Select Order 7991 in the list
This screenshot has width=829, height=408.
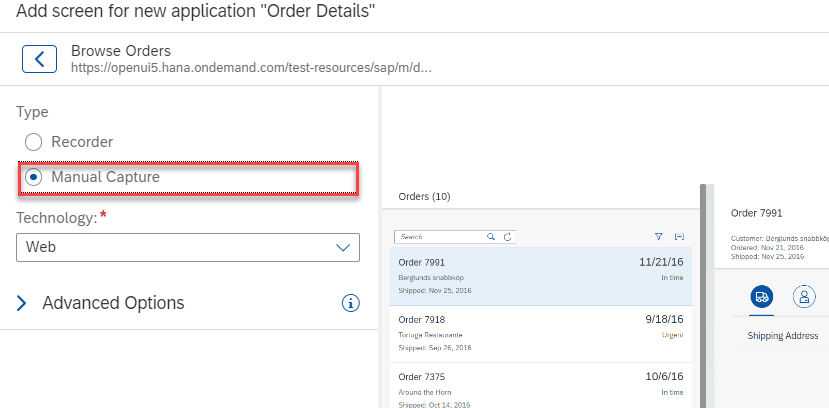(540, 276)
